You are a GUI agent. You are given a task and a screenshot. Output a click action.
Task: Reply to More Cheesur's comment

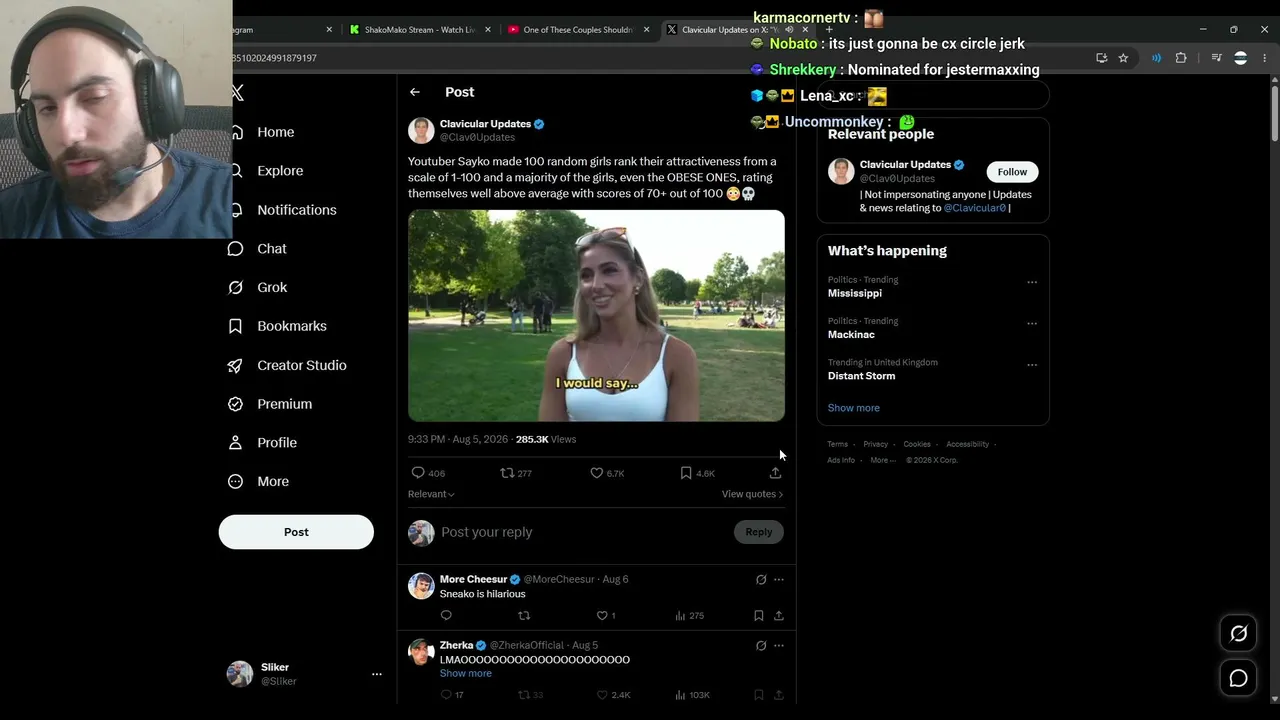tap(446, 616)
